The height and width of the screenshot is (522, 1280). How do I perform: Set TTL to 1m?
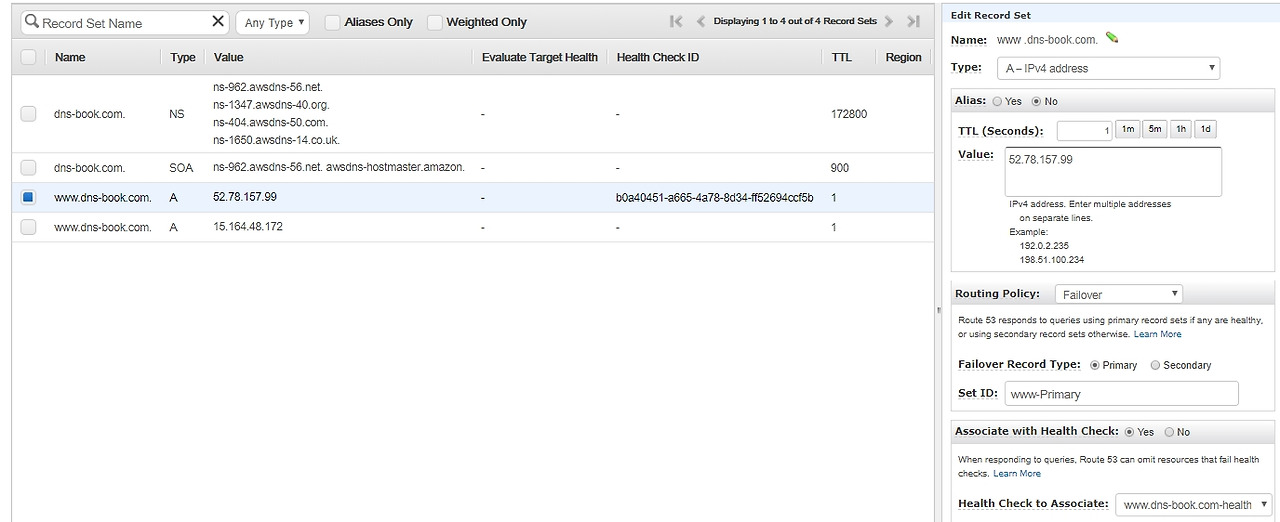coord(1128,130)
